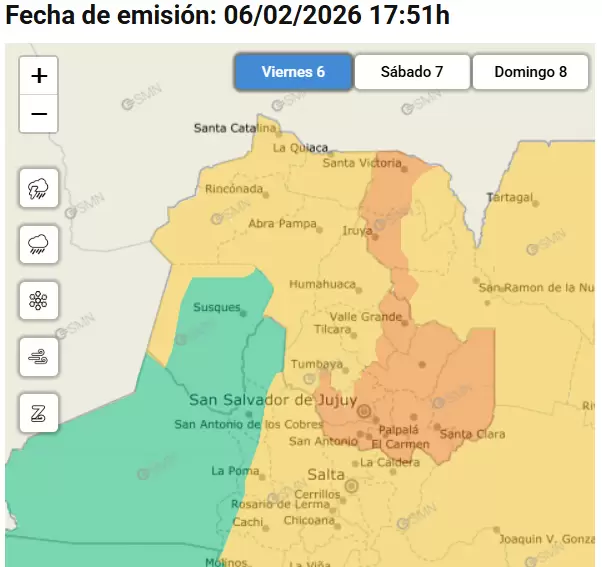Click the Tartagal label
The height and width of the screenshot is (567, 602).
point(510,197)
